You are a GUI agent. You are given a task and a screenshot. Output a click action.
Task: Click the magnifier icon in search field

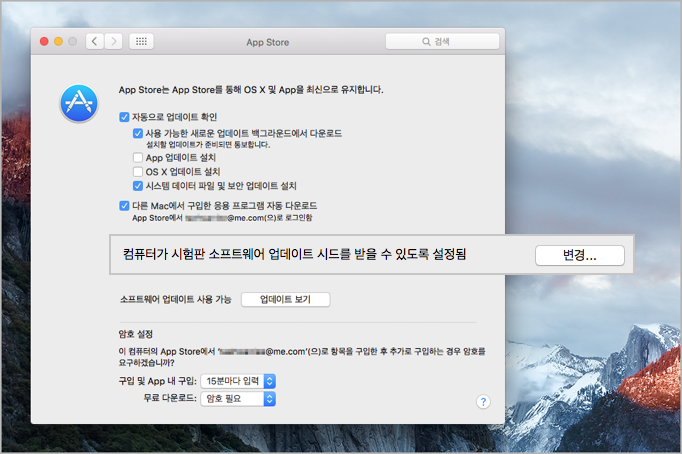coord(426,42)
